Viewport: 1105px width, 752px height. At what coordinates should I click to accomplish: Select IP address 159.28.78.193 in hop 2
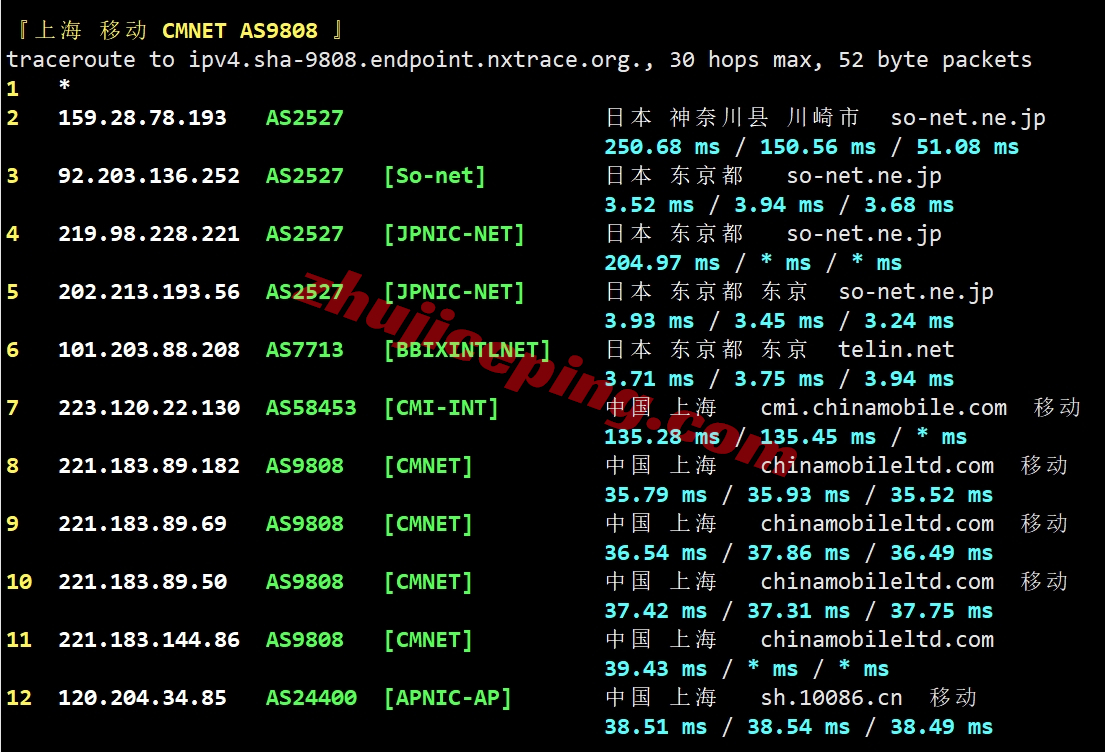click(142, 118)
